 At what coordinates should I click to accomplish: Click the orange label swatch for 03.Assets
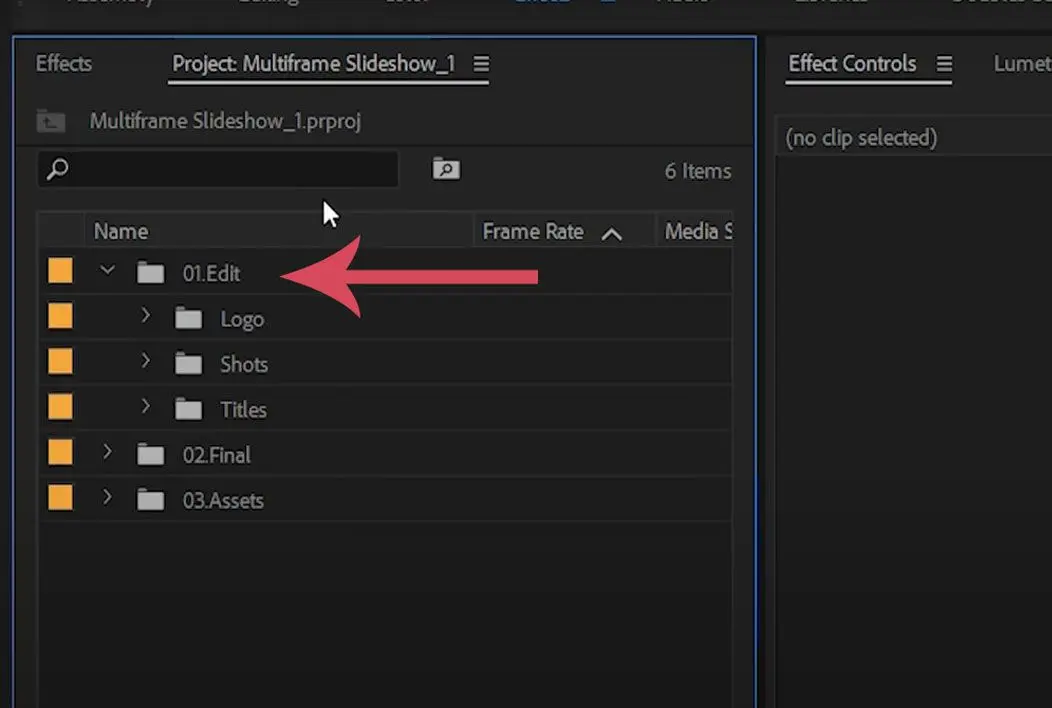point(60,498)
